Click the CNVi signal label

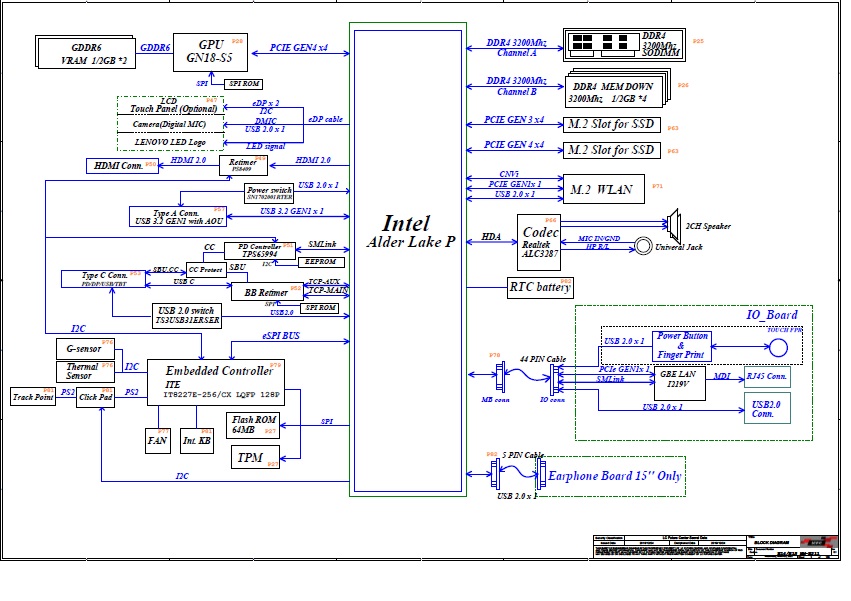pos(509,174)
